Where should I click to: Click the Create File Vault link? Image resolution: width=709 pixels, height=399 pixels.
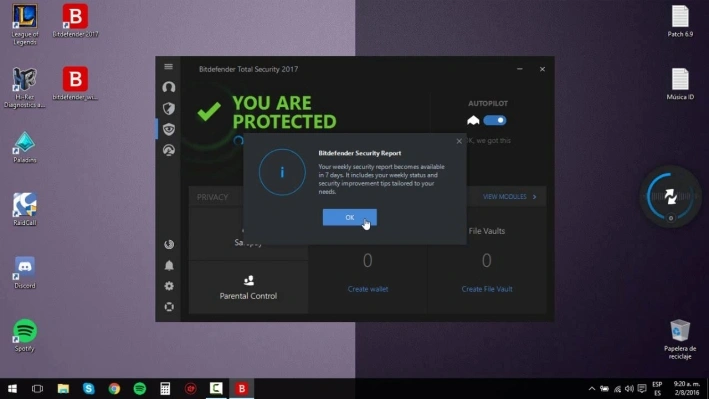487,289
